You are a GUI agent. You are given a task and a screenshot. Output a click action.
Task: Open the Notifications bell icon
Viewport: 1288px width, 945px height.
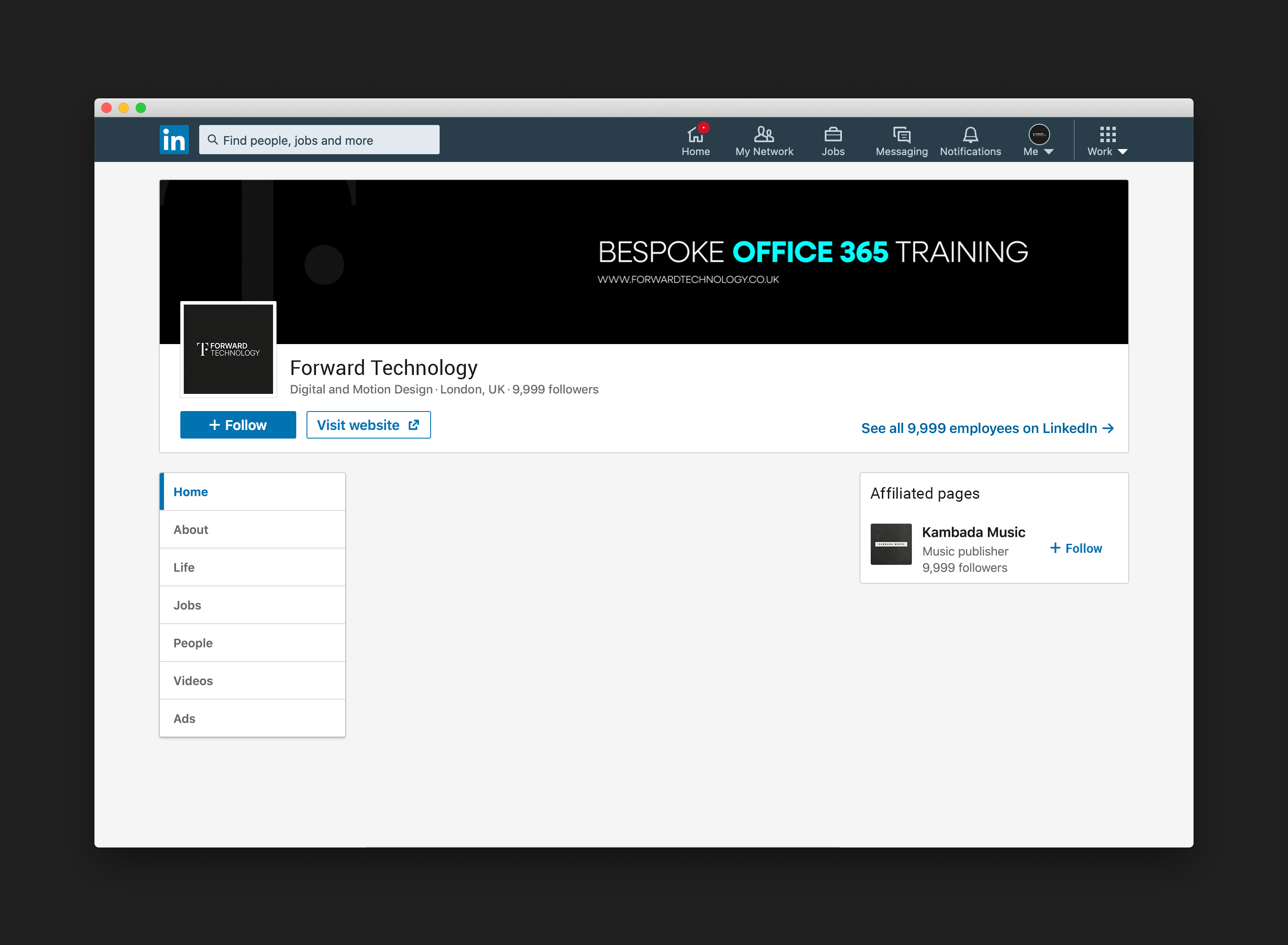click(x=970, y=135)
